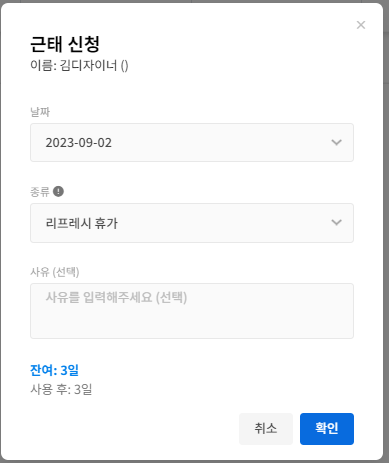This screenshot has width=389, height=463.
Task: Click the info icon beside 종류 label
Action: 58,191
